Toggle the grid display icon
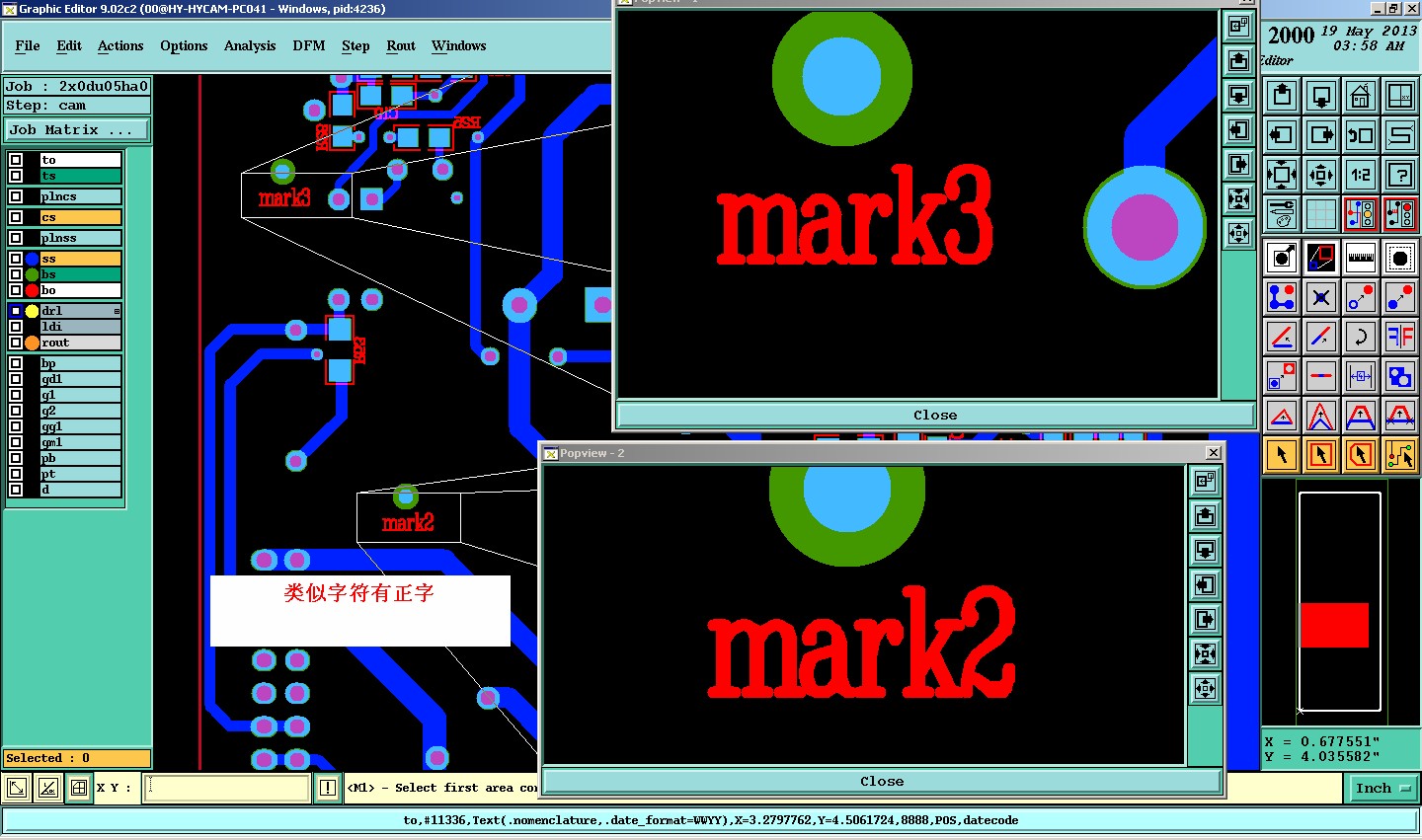 [1321, 214]
